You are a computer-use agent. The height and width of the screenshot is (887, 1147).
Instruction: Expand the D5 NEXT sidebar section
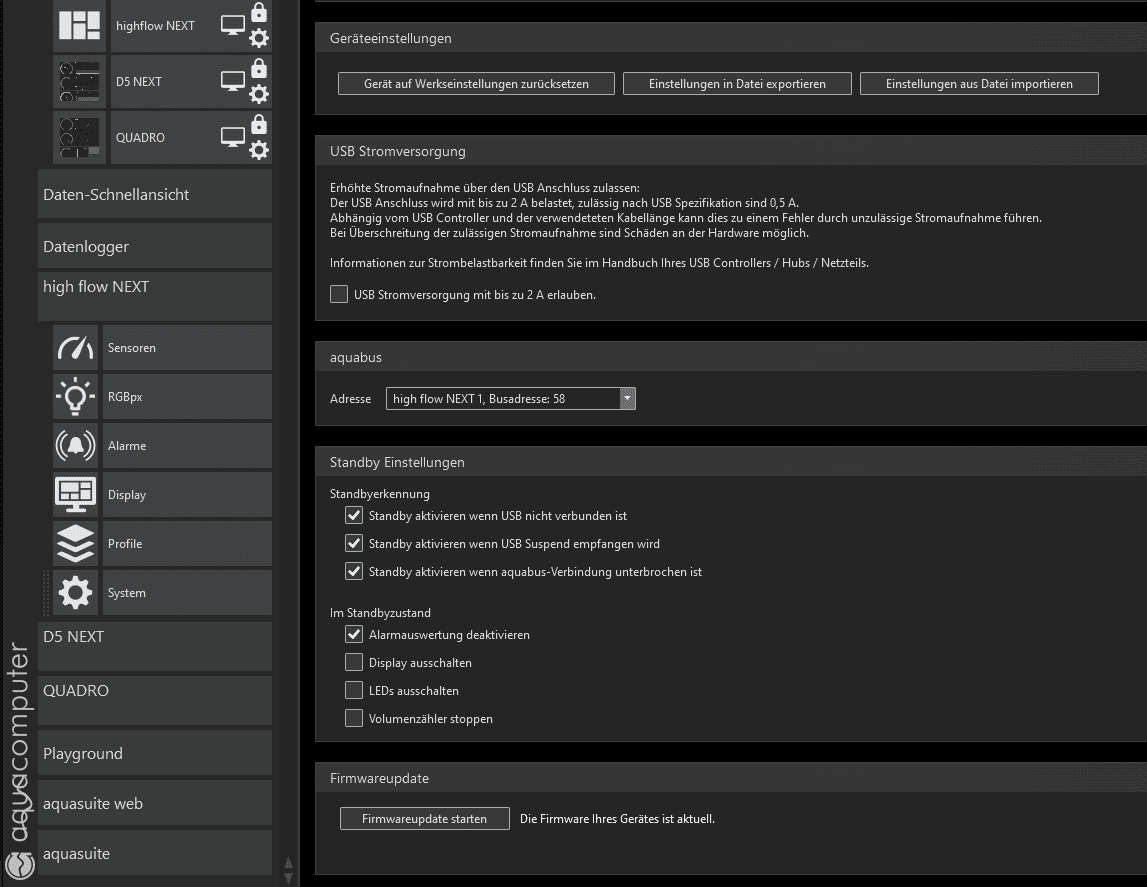155,646
